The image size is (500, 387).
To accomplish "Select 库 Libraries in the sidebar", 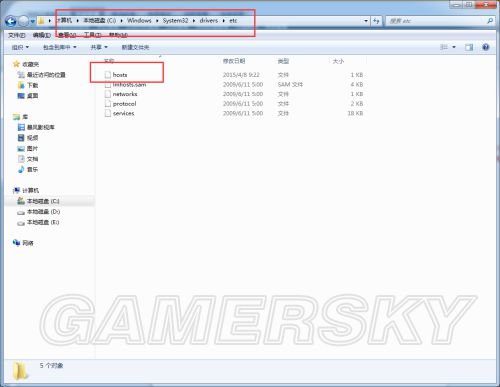I will pos(20,117).
